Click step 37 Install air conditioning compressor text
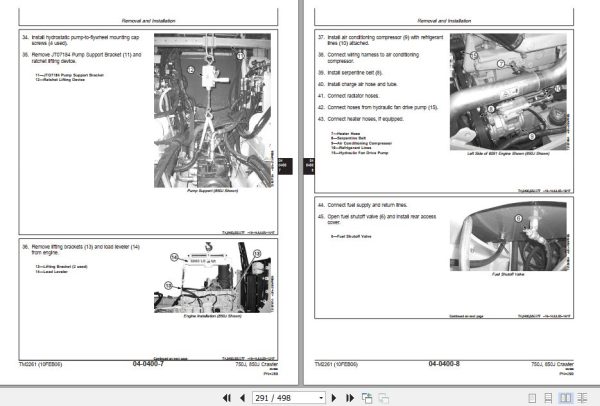Viewport: 600px width, 406px height. pyautogui.click(x=380, y=40)
